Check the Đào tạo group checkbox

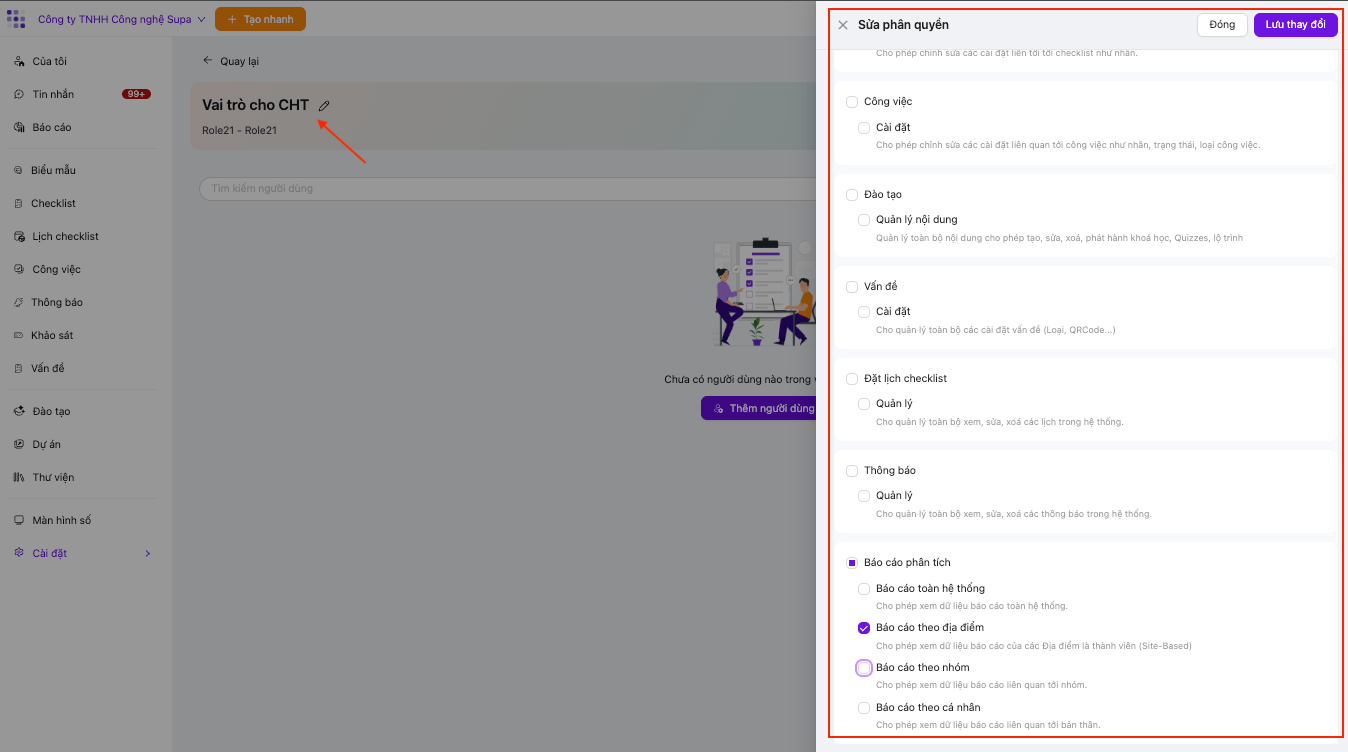click(x=852, y=195)
